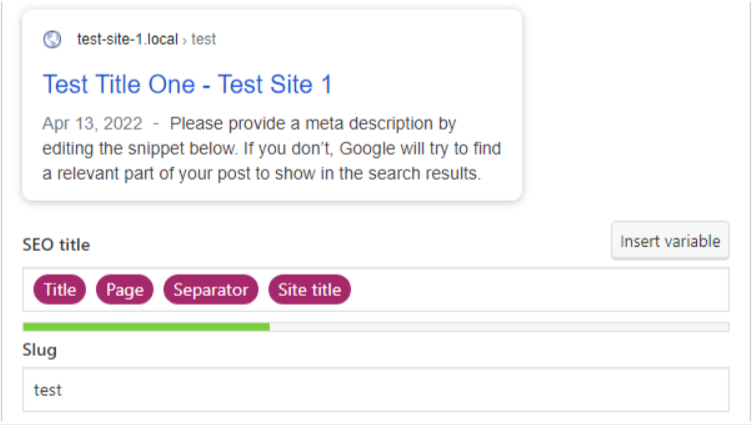Select the Title variable tag

coord(59,290)
